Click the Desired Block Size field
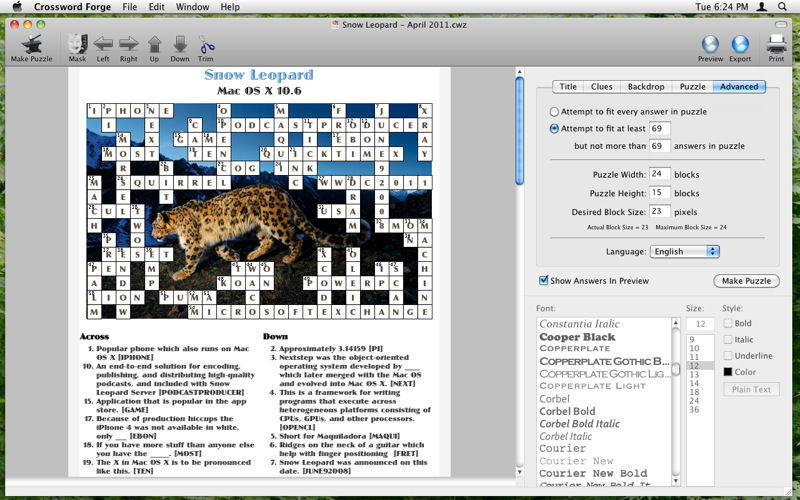Image resolution: width=800 pixels, height=500 pixels. pyautogui.click(x=660, y=212)
